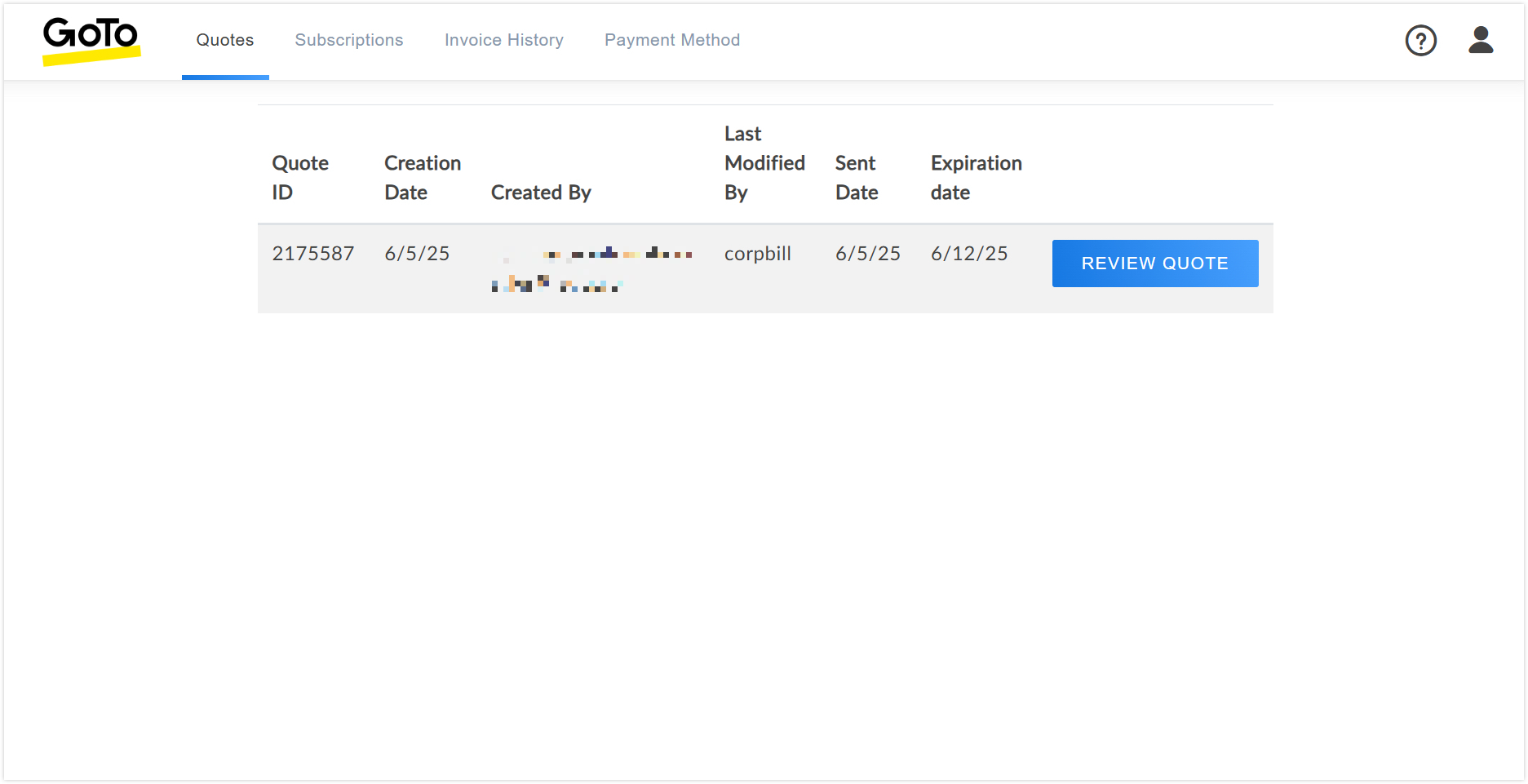Select the Payment Method tab

coord(671,40)
